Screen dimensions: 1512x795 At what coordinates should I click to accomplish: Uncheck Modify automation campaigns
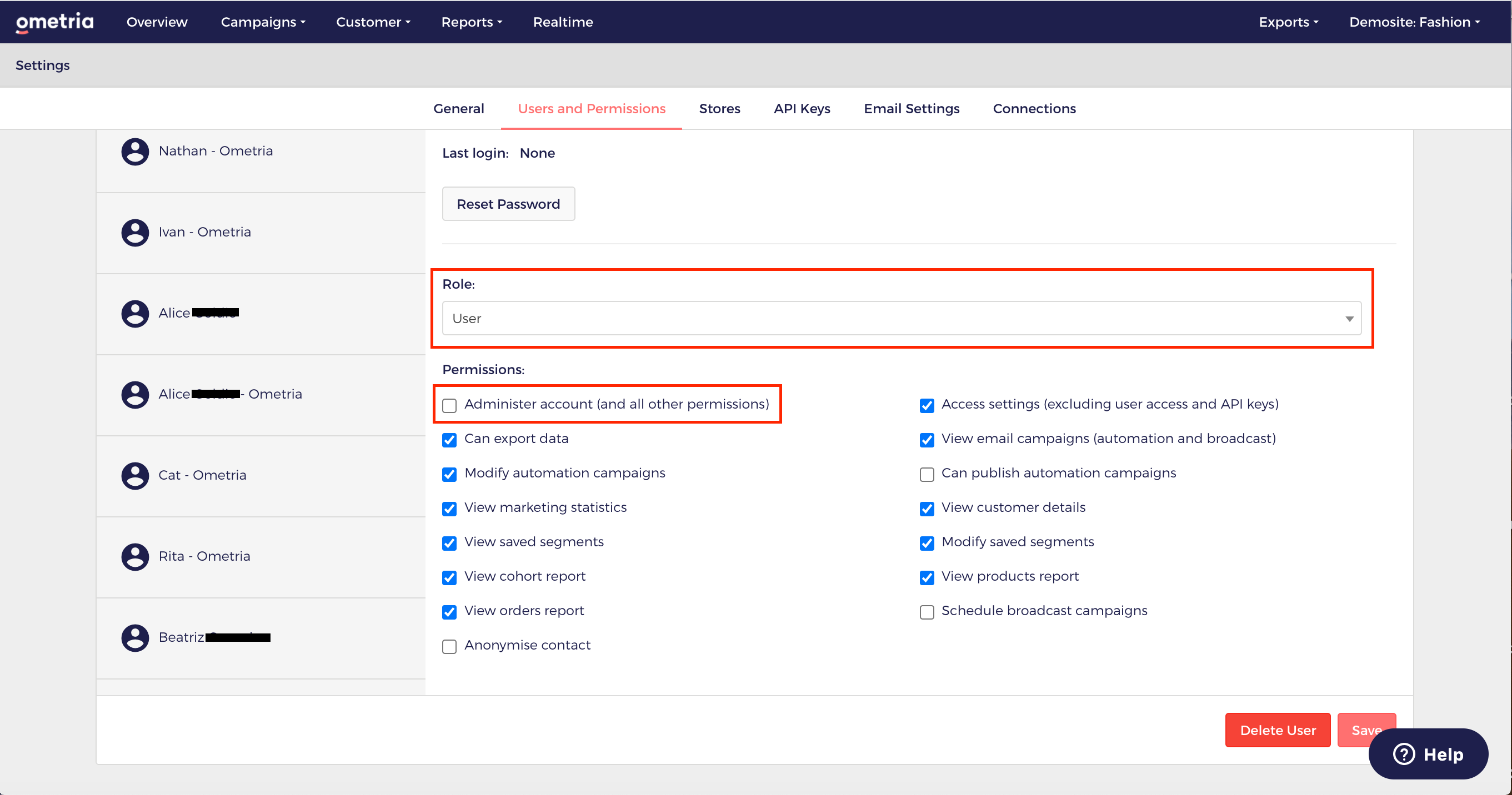tap(449, 475)
